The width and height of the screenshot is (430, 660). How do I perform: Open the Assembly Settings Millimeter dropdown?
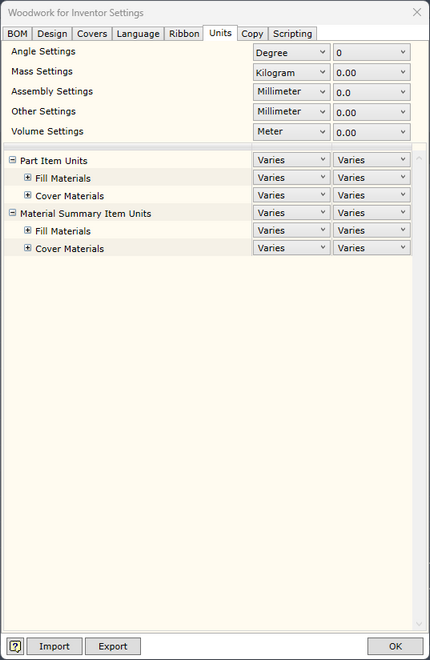point(292,92)
